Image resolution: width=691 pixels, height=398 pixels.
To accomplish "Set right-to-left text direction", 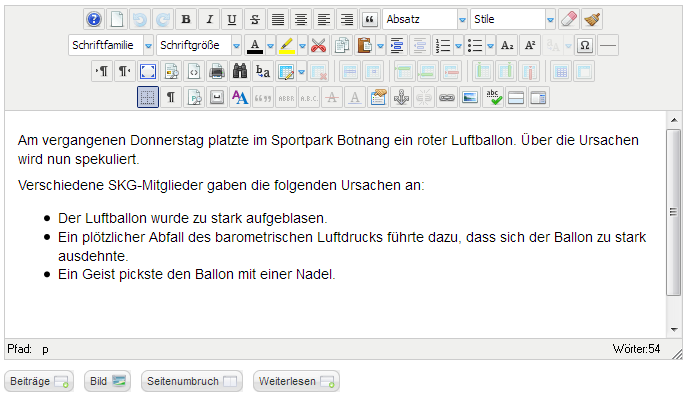I will 125,71.
